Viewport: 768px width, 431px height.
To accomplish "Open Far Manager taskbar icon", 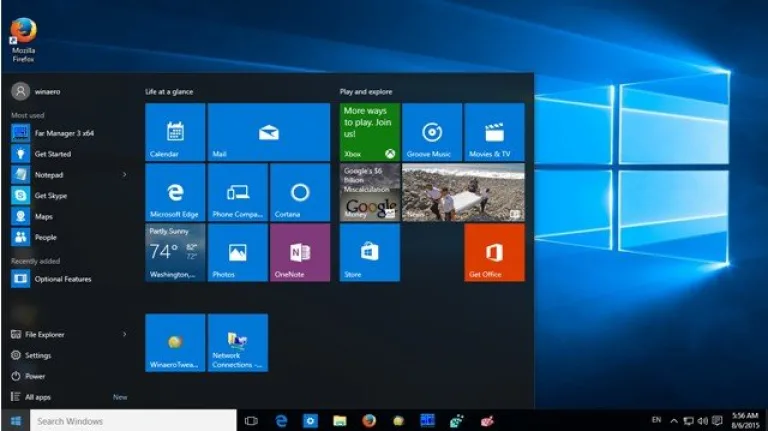I will [x=427, y=420].
